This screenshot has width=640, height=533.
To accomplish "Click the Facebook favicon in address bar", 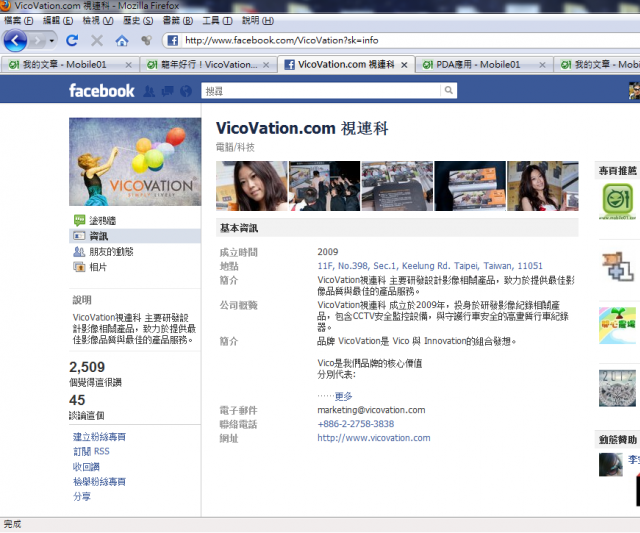I will point(173,40).
